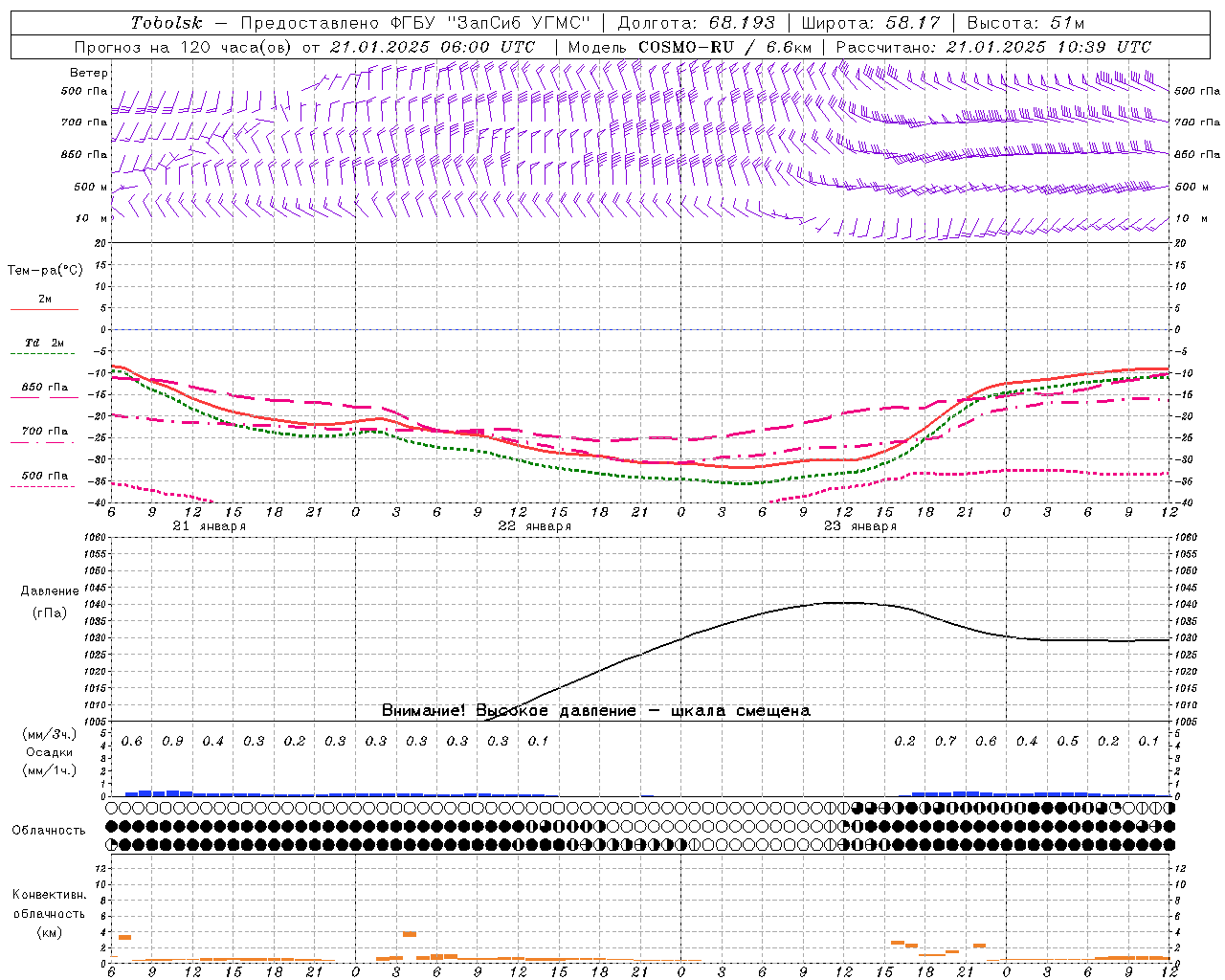Click the date label 22 января
1225x980 pixels.
(534, 526)
